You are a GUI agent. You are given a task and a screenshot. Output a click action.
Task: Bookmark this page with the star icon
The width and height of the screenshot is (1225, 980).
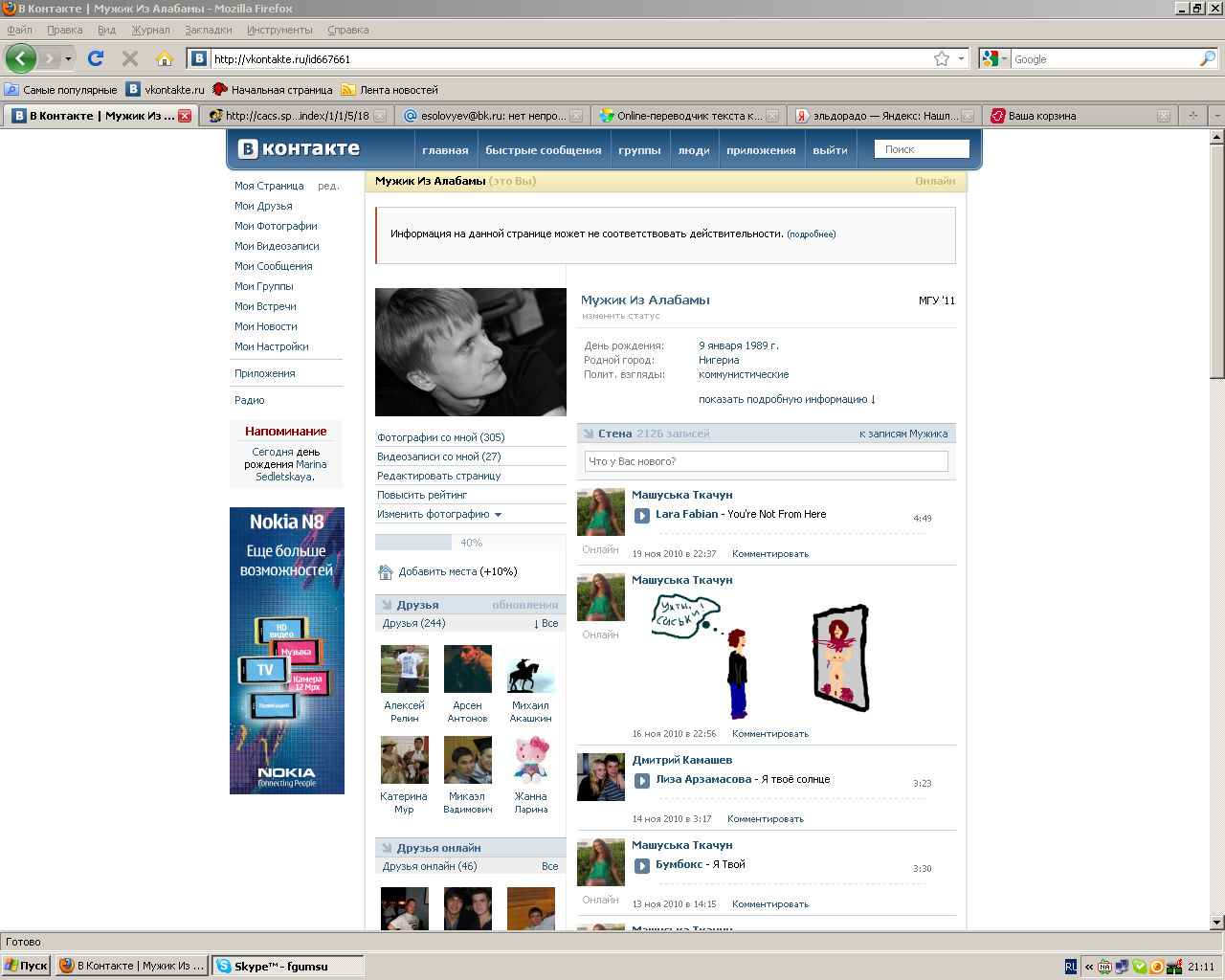point(942,58)
